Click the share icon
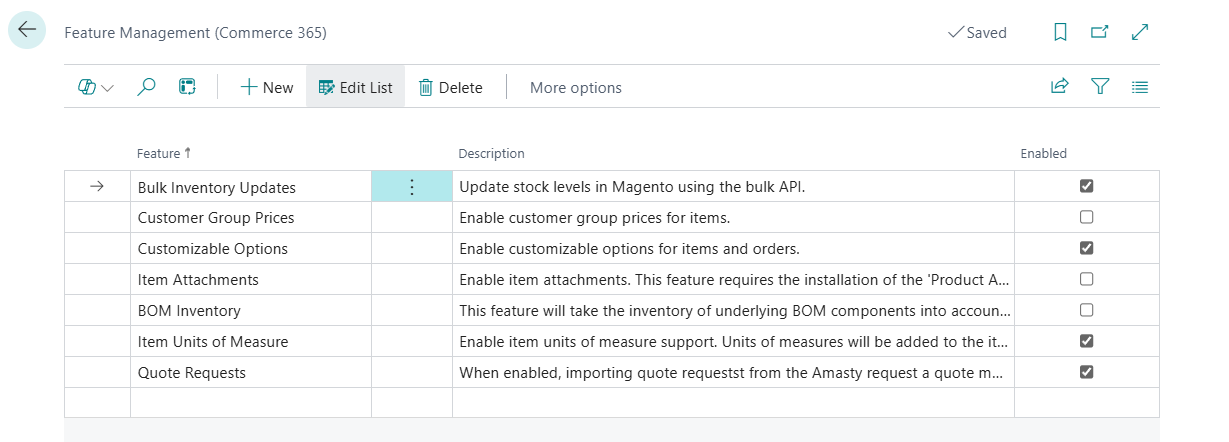The width and height of the screenshot is (1229, 442). (1059, 87)
